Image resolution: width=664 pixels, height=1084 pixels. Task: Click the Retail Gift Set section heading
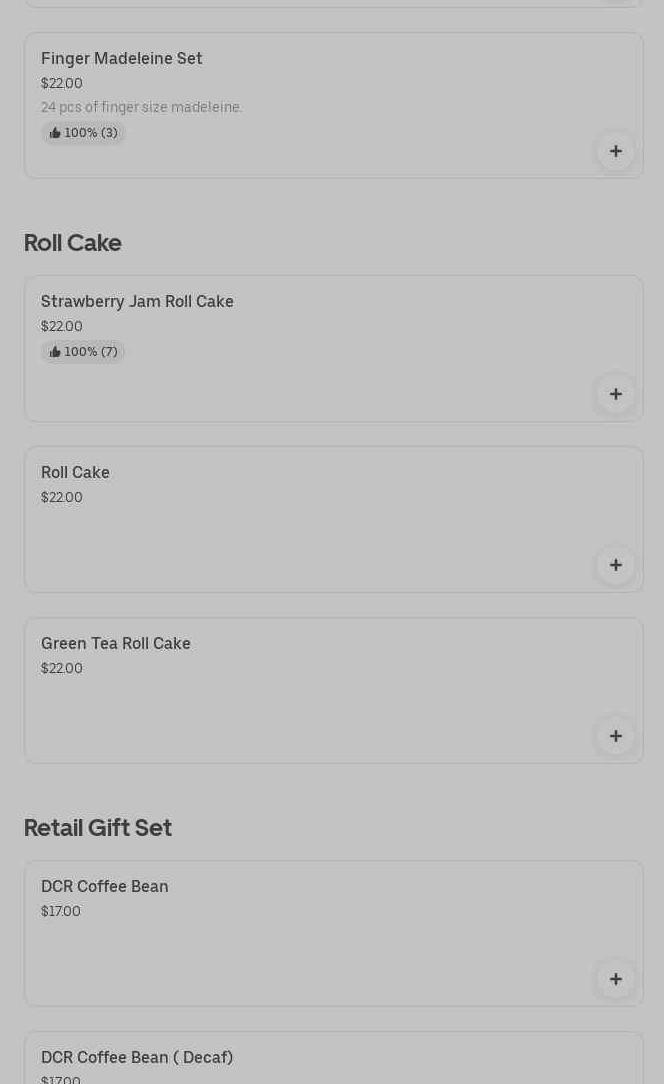98,828
